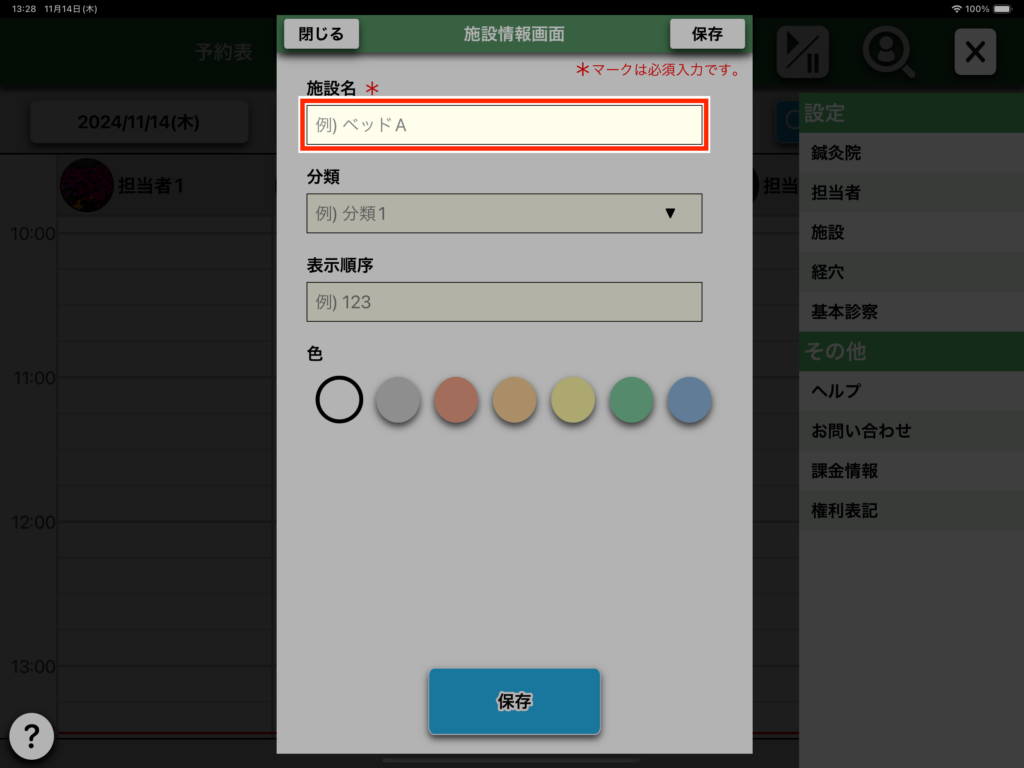The image size is (1024, 768).
Task: Open the 2024/11/14(木) date picker
Action: click(138, 122)
